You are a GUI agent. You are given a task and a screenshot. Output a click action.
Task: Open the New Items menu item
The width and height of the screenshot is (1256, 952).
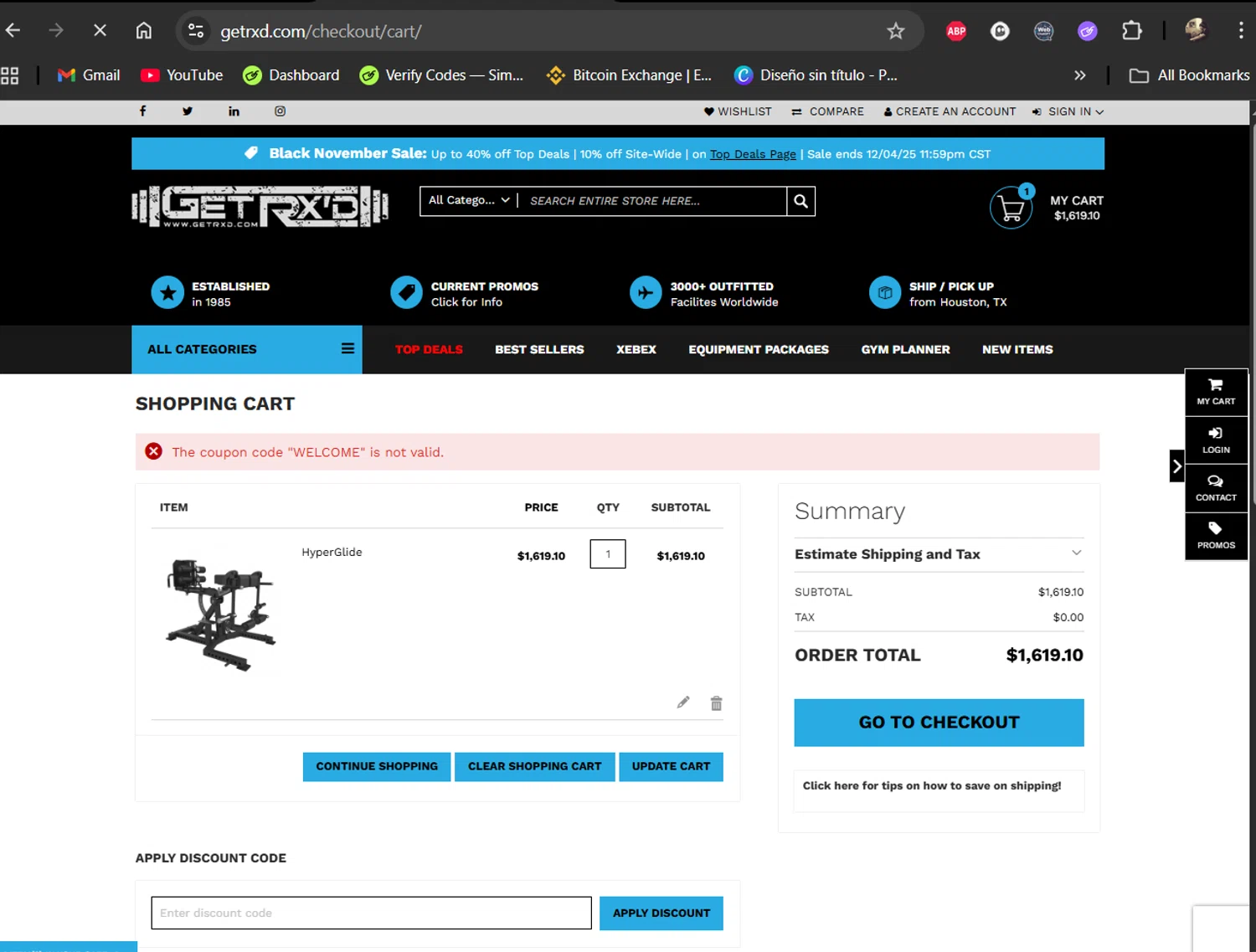click(1017, 349)
